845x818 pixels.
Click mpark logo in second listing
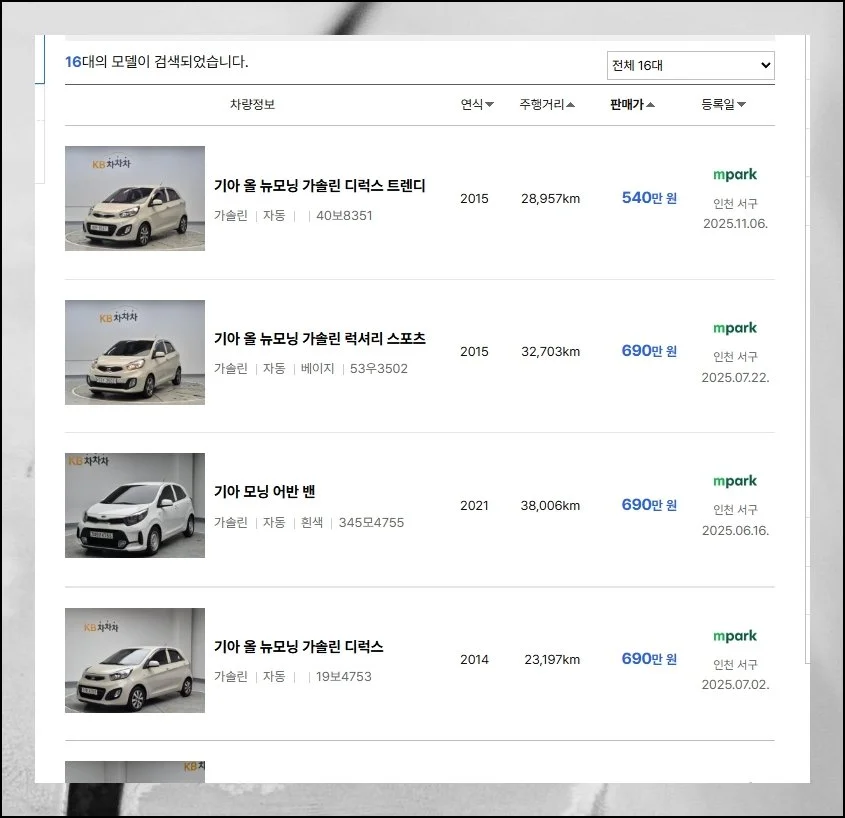(735, 328)
